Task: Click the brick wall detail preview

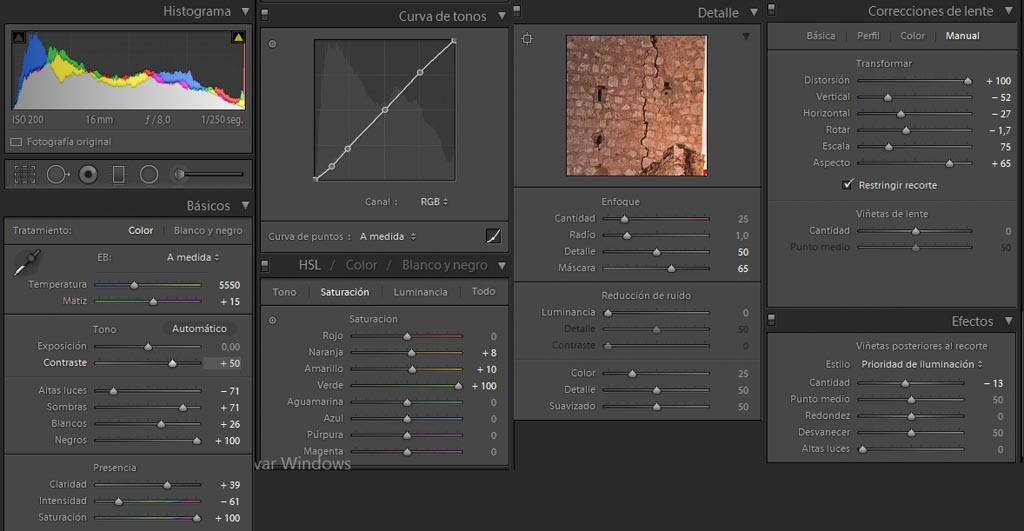Action: click(x=636, y=105)
